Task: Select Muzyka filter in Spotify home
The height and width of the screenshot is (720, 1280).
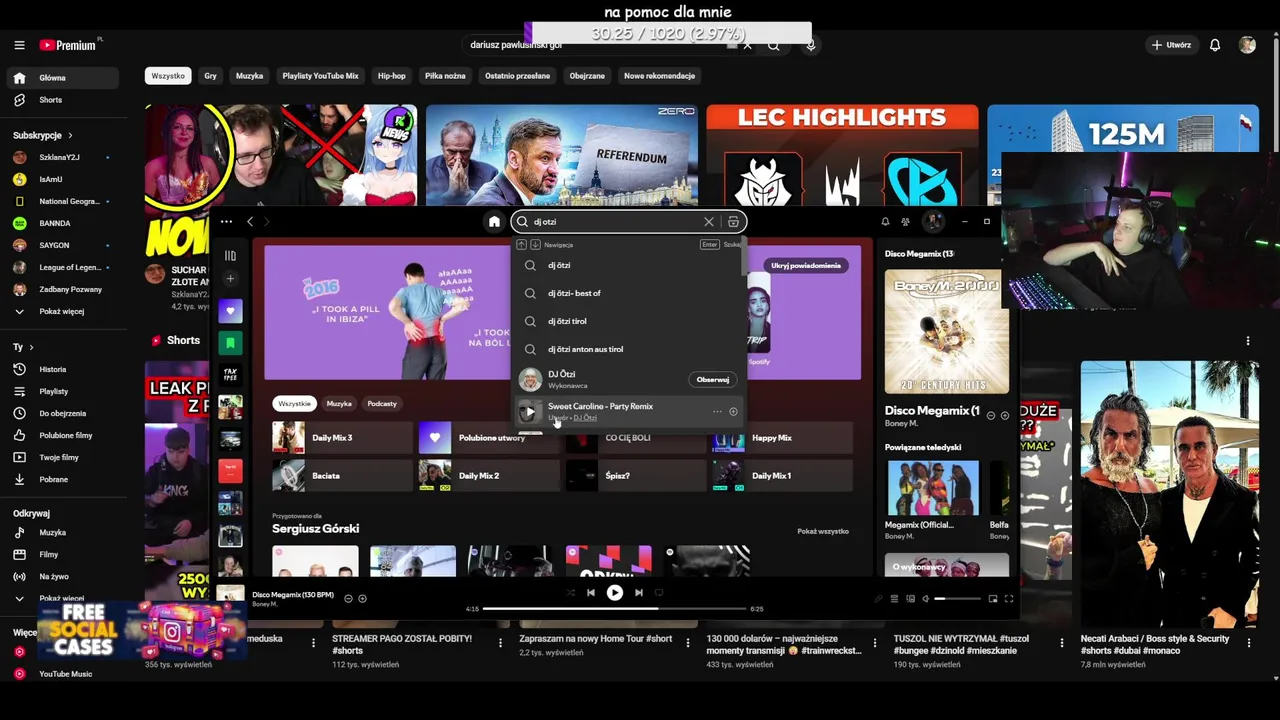Action: pos(339,404)
